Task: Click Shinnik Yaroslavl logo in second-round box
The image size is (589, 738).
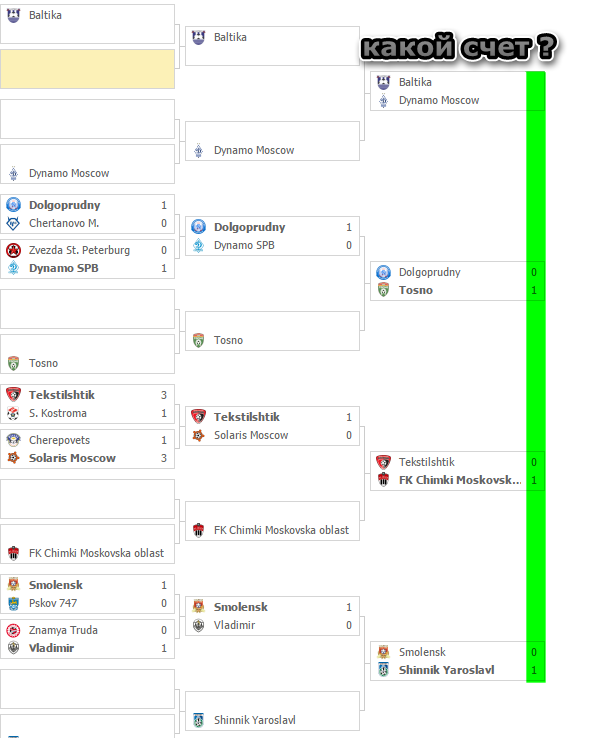Action: click(199, 720)
